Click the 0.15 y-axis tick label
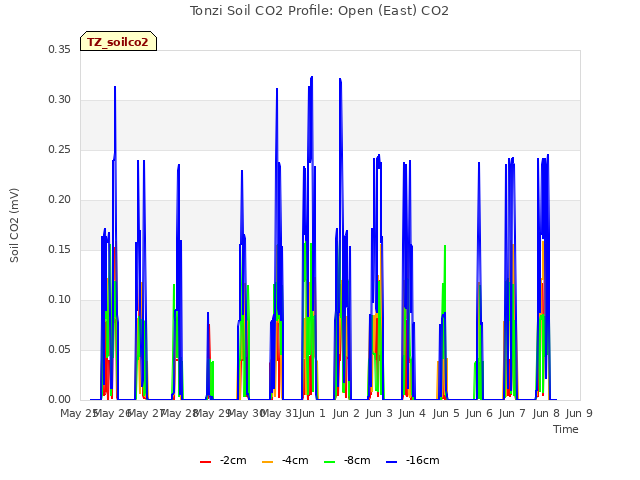The width and height of the screenshot is (640, 480). click(x=60, y=249)
